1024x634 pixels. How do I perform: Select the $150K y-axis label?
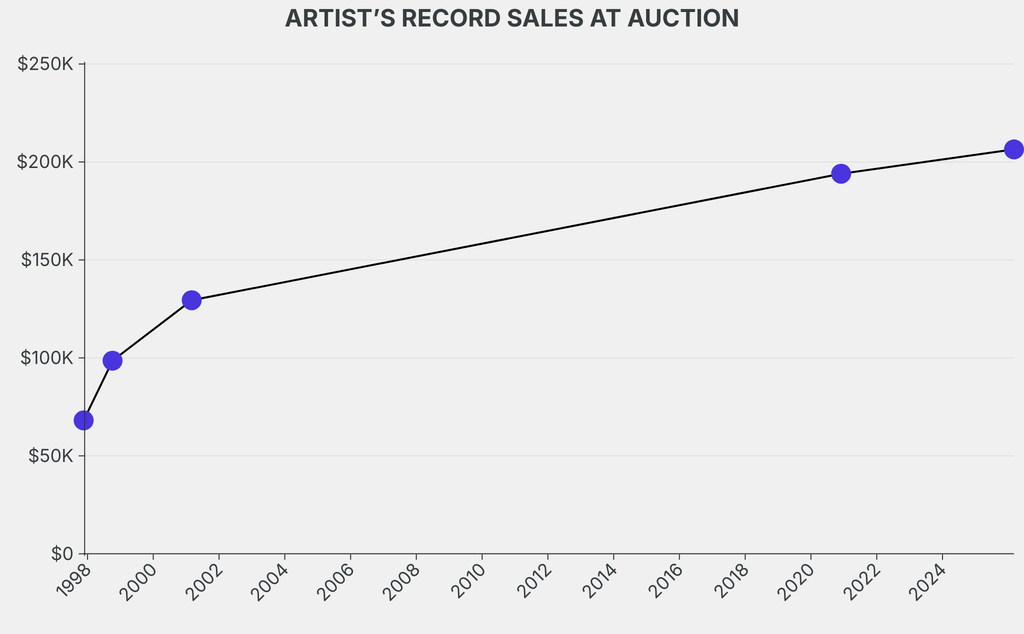tap(46, 260)
